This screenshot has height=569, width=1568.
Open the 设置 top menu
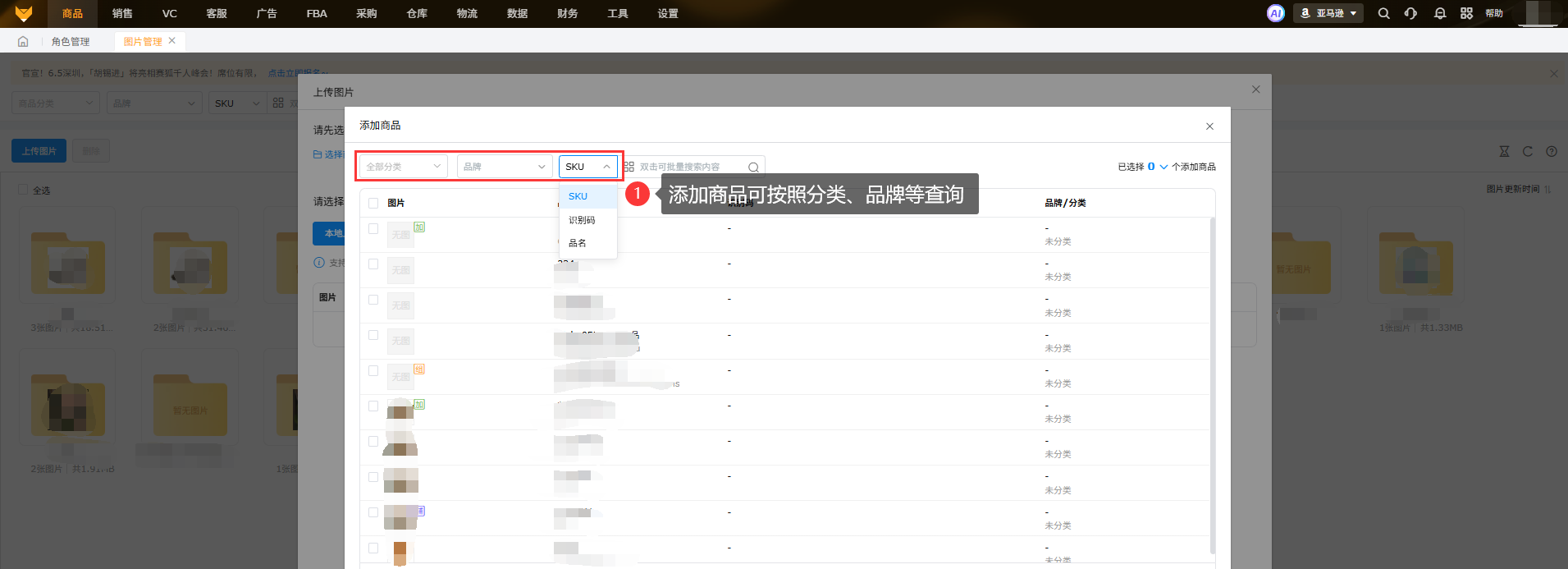[x=668, y=13]
